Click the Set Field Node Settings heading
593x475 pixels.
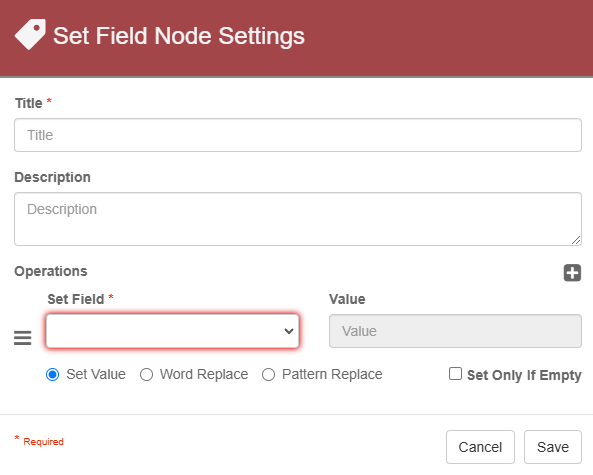(x=179, y=36)
